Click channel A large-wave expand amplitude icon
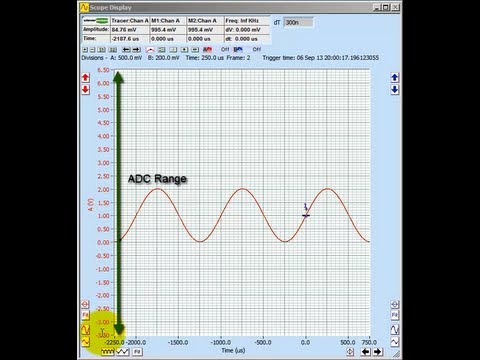480x360 pixels. [85, 329]
